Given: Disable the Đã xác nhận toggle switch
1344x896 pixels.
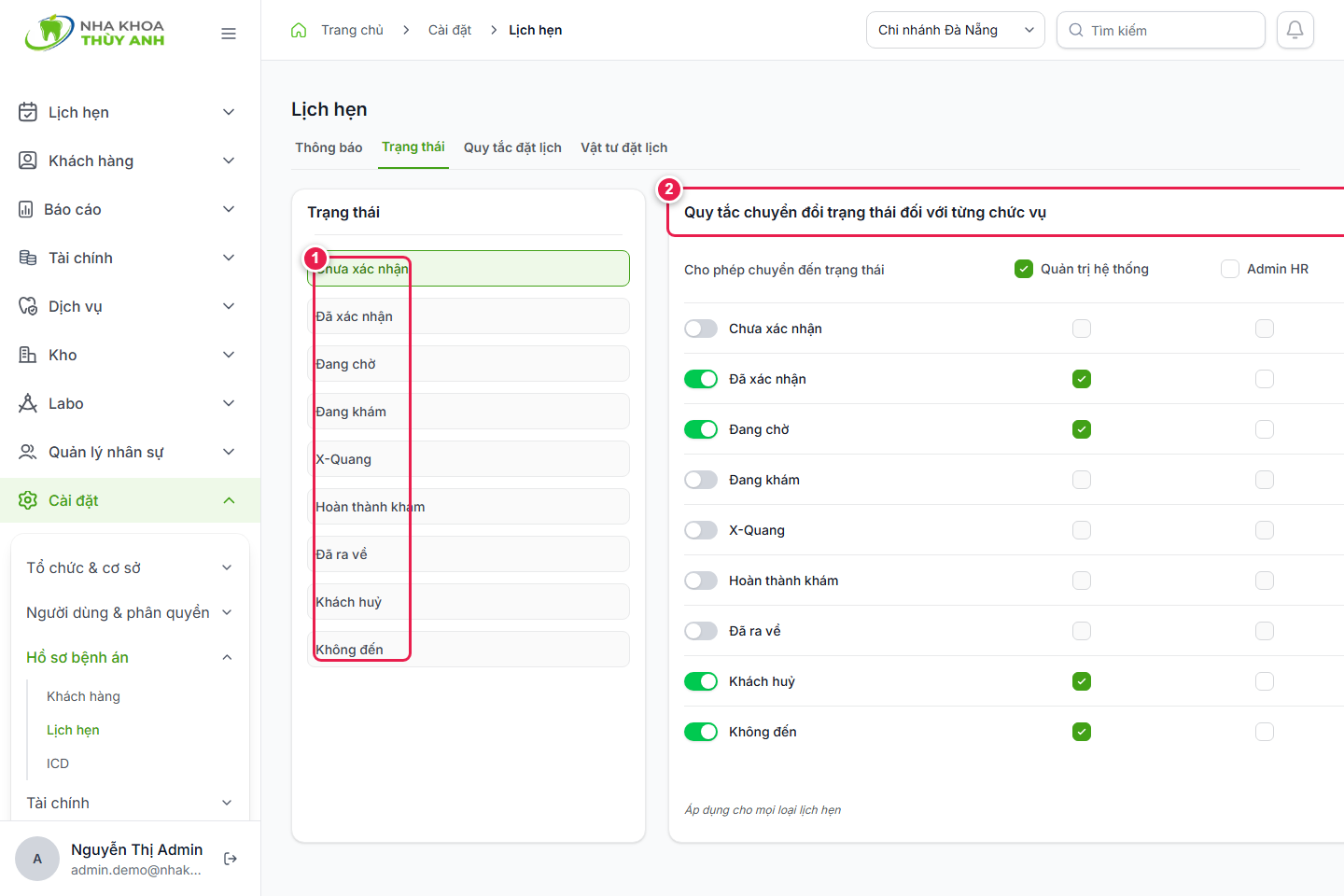Looking at the screenshot, I should coord(701,379).
